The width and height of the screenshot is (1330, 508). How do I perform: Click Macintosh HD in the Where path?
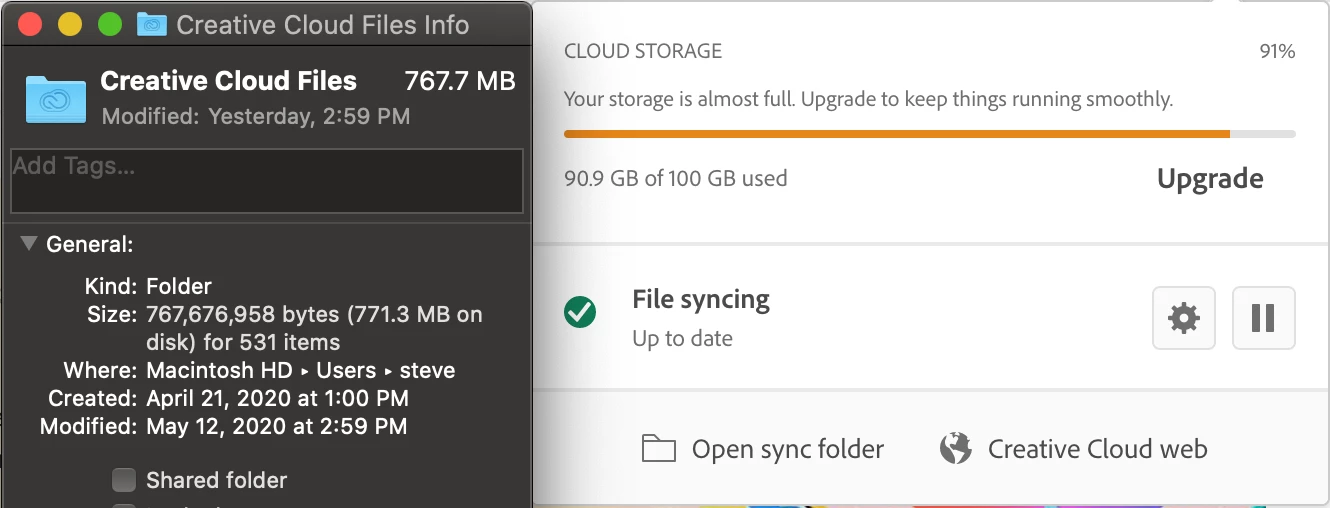(x=220, y=370)
